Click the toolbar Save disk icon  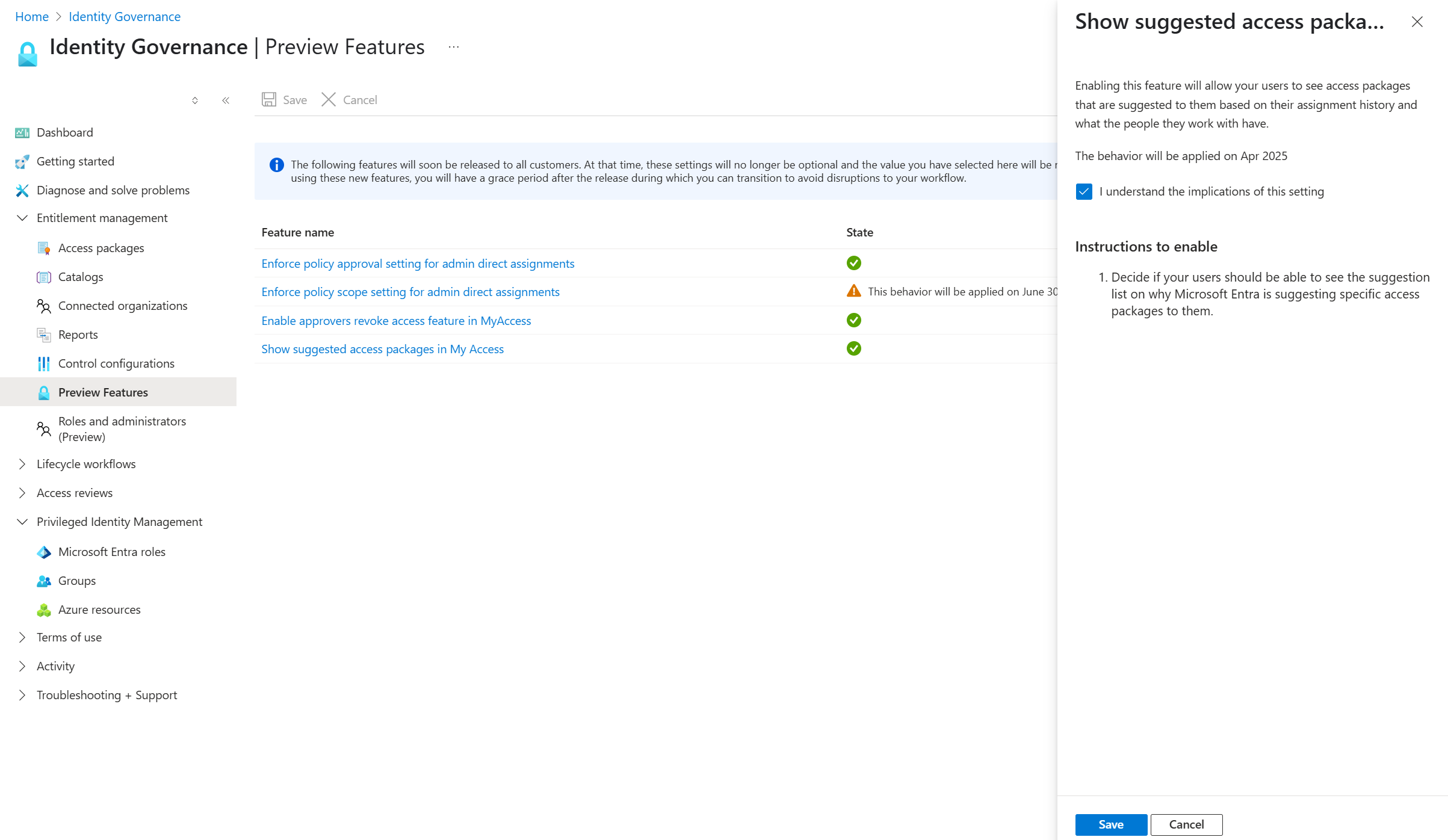tap(269, 100)
